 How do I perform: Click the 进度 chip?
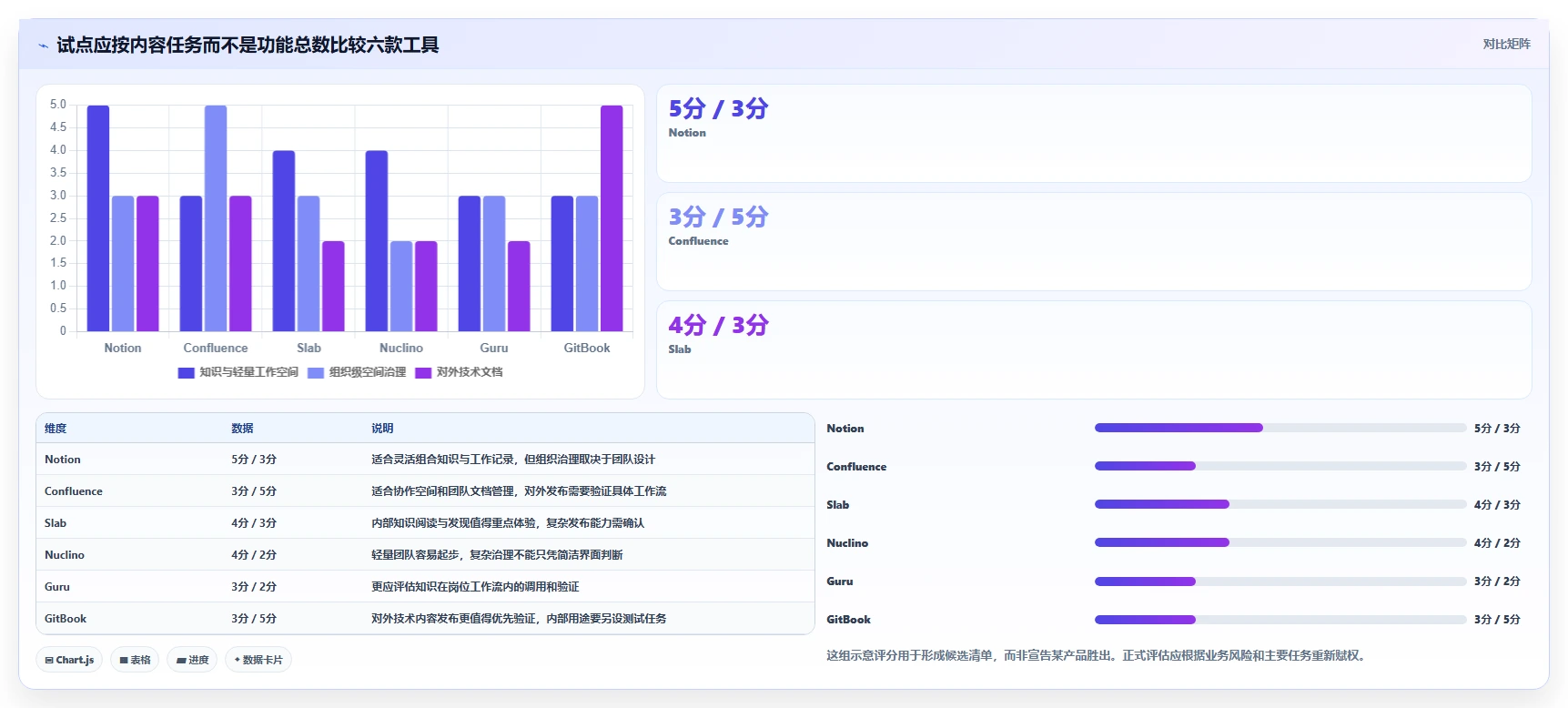coord(192,660)
